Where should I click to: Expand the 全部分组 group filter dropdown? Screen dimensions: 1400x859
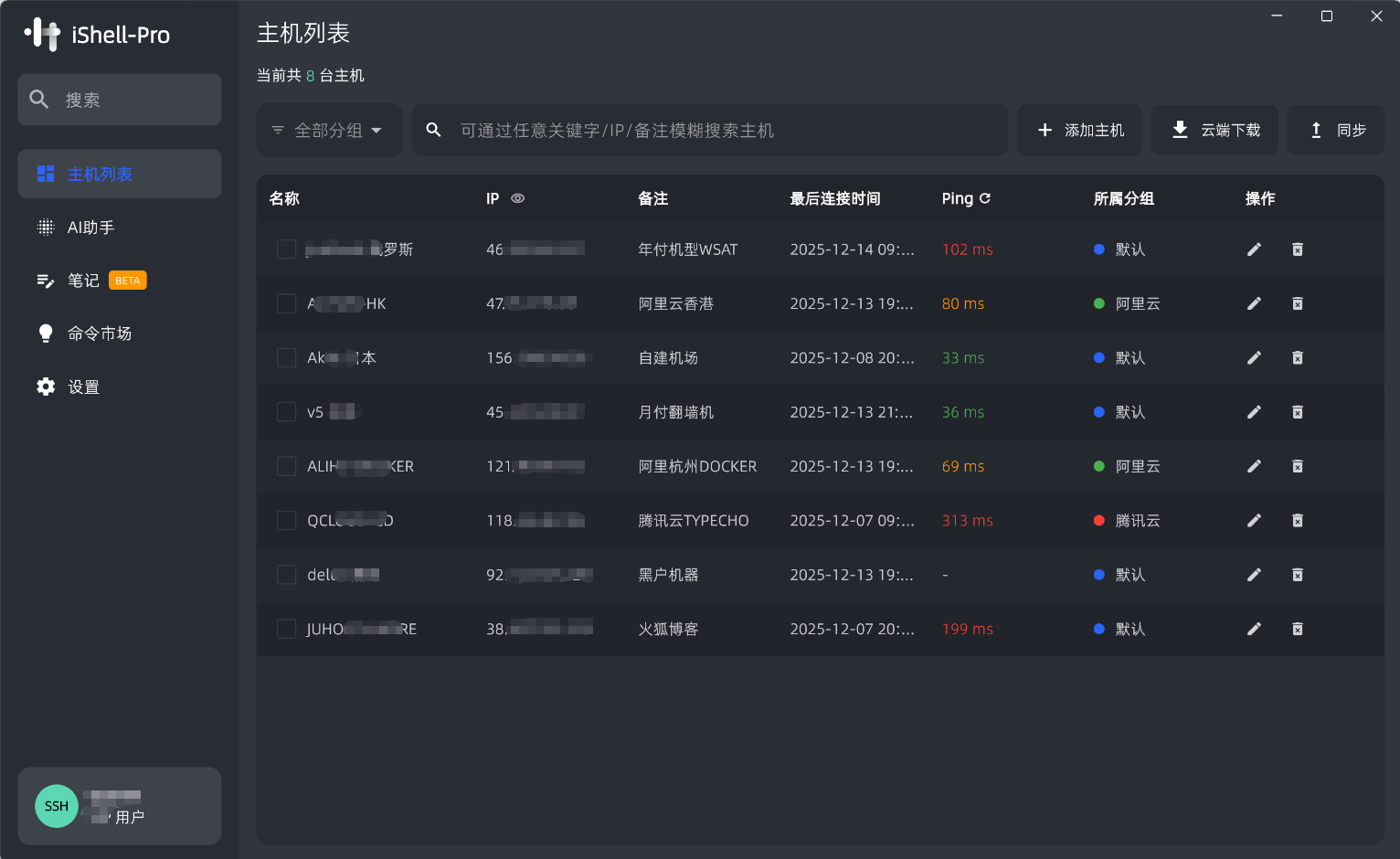329,131
